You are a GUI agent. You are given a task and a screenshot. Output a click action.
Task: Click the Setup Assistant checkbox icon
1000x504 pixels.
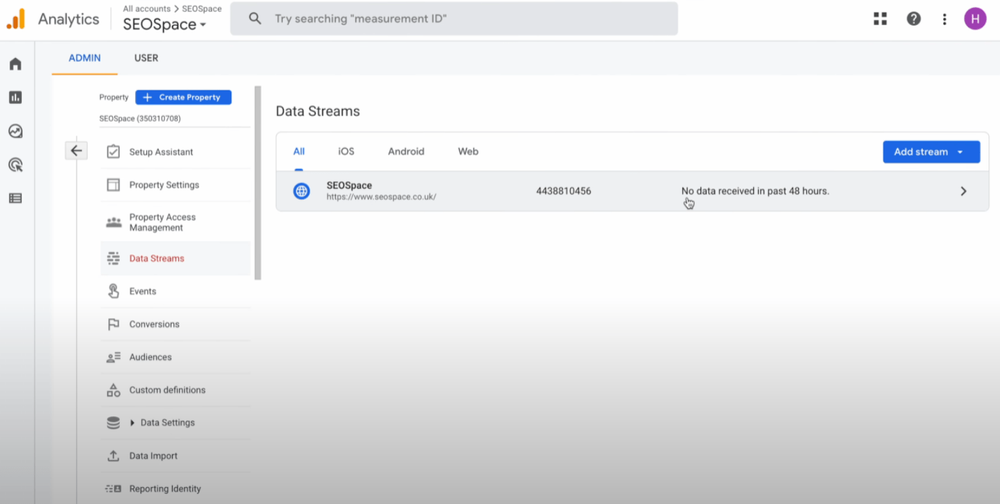point(114,152)
